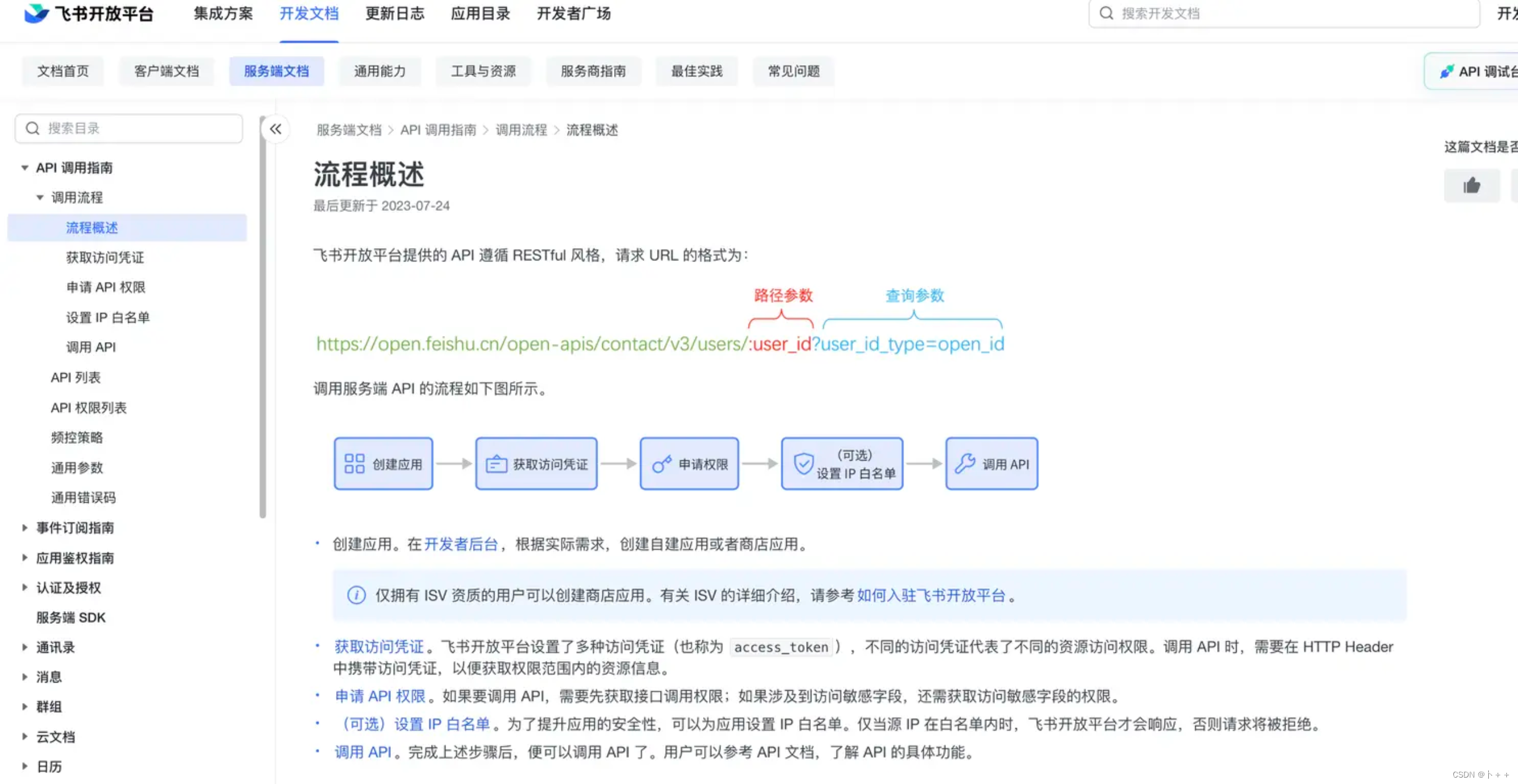
Task: Click the 创建应用 grid icon in flowchart
Action: point(354,464)
